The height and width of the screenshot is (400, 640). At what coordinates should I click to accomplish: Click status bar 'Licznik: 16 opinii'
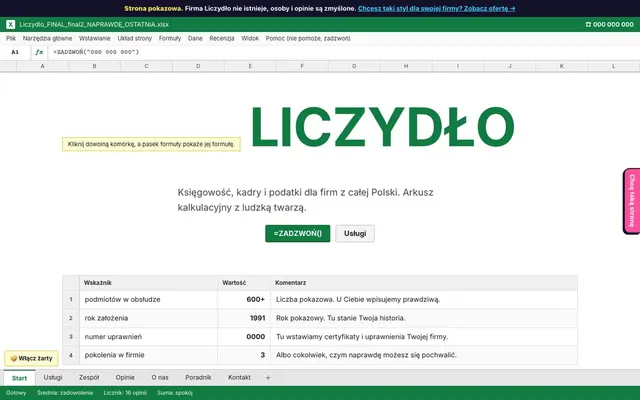pos(125,393)
